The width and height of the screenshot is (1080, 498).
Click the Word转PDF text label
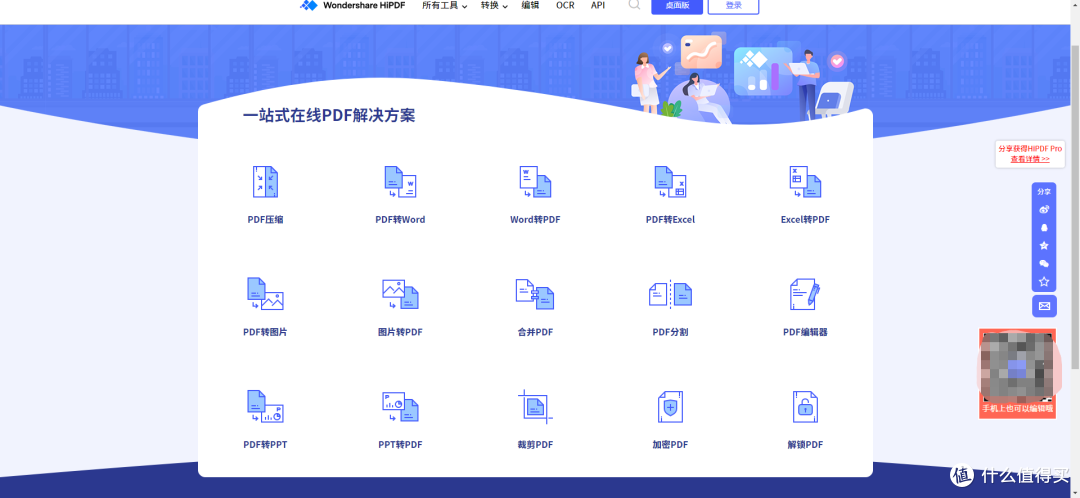click(x=535, y=220)
